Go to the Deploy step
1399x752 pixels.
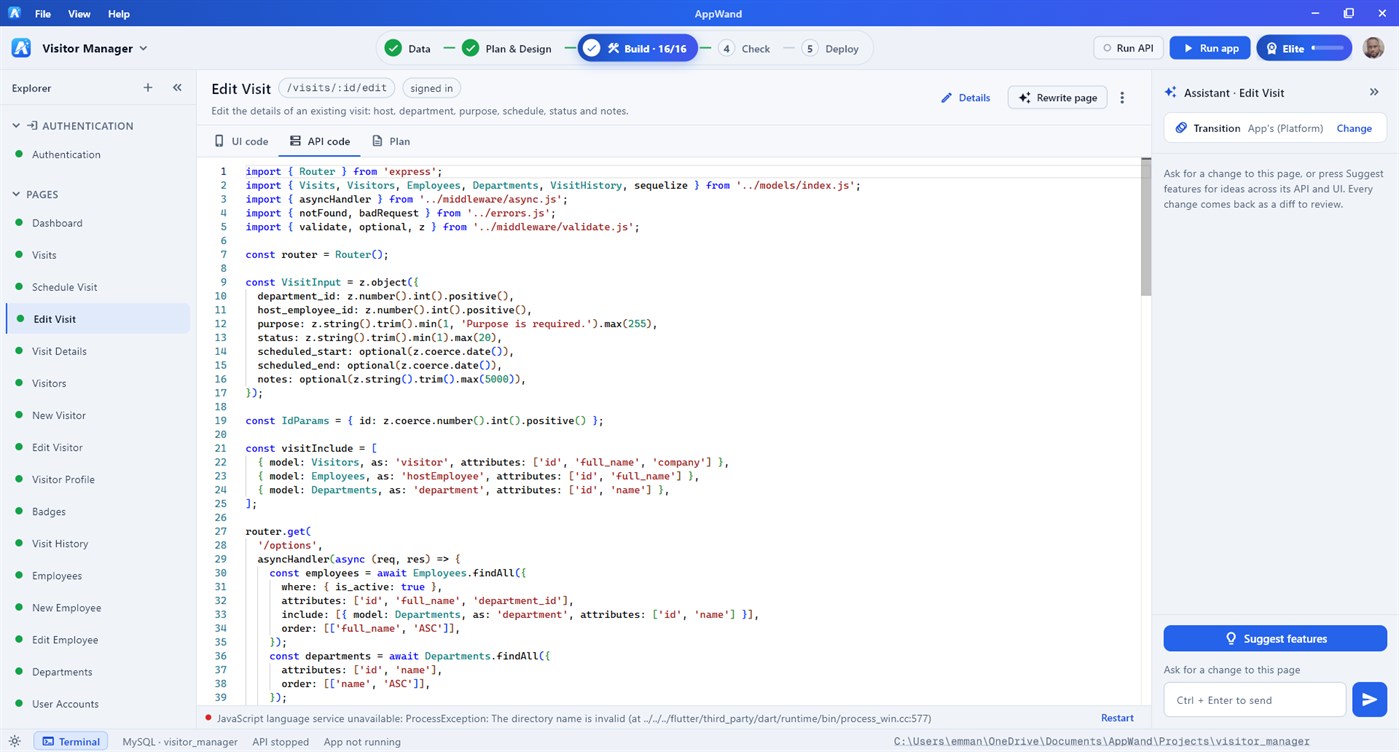(x=830, y=48)
